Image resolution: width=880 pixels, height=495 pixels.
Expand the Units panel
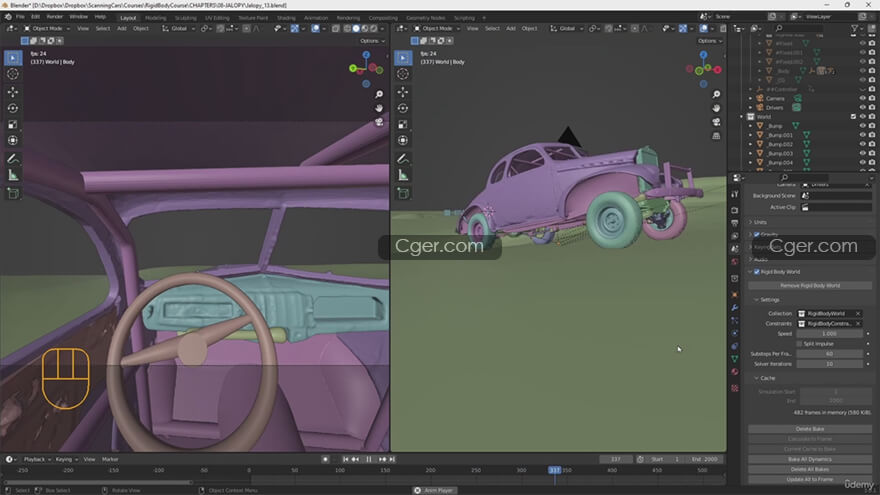tap(760, 222)
